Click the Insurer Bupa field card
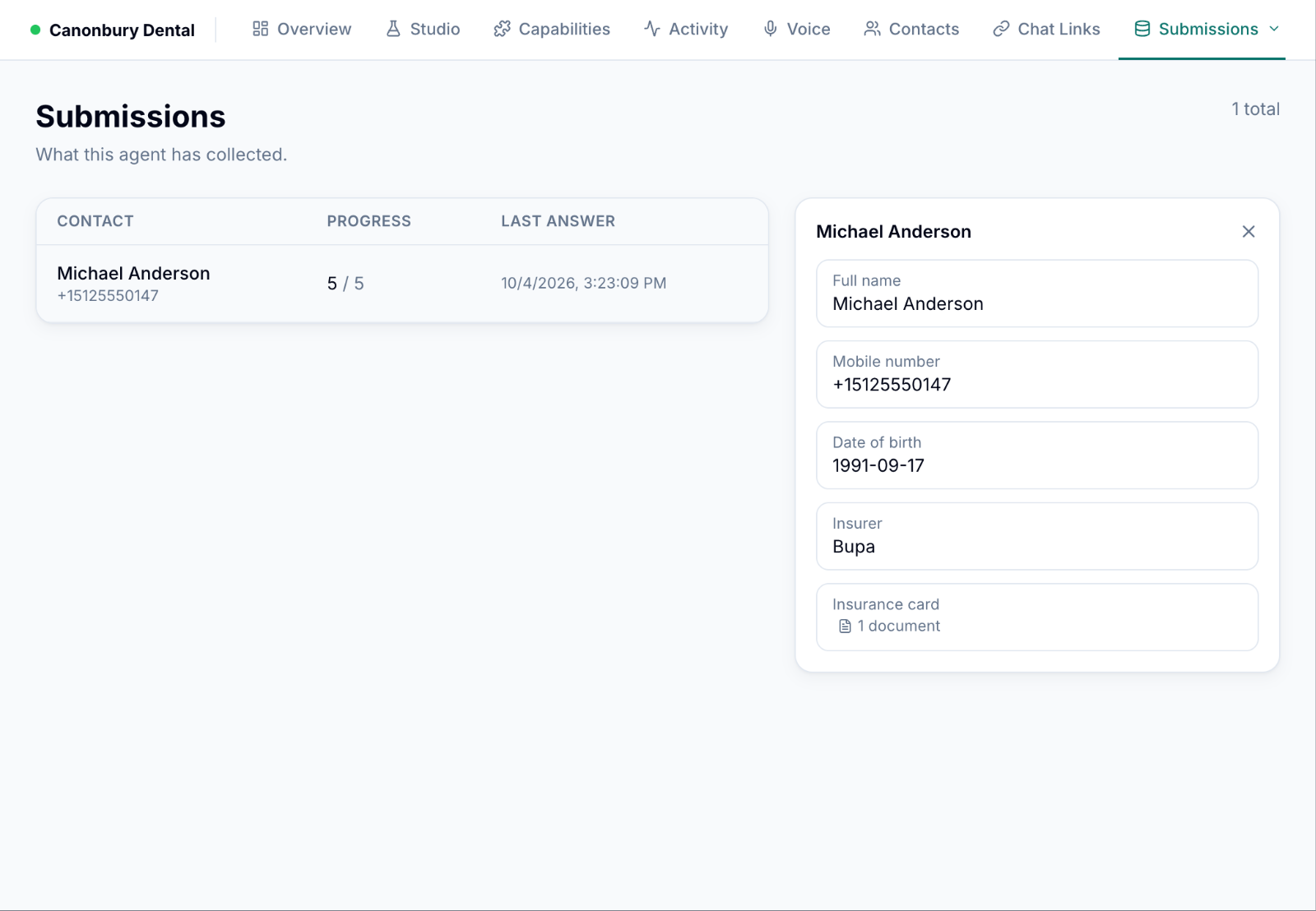The width and height of the screenshot is (1316, 911). coord(1037,536)
